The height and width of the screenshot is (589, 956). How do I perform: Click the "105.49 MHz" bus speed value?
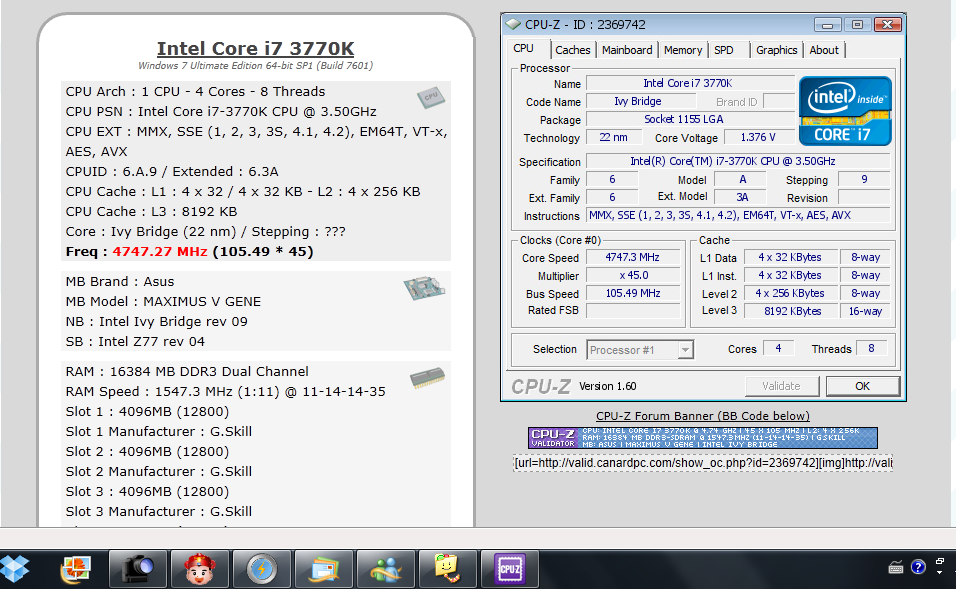click(633, 293)
